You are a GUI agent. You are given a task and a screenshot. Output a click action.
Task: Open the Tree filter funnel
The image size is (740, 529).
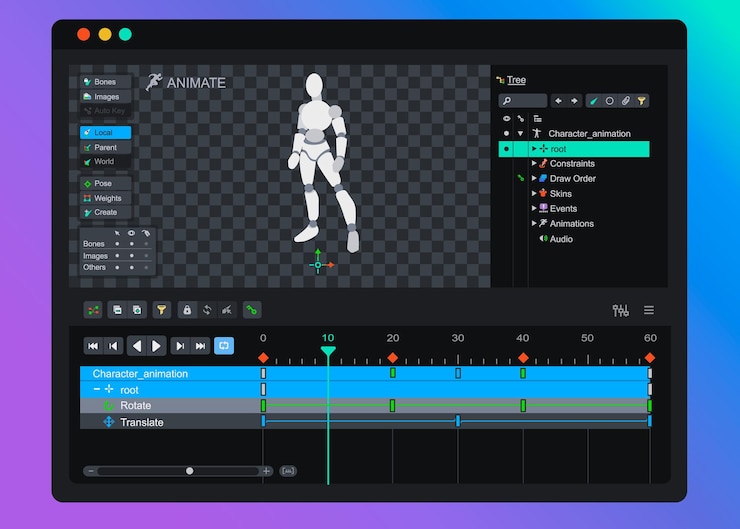641,101
